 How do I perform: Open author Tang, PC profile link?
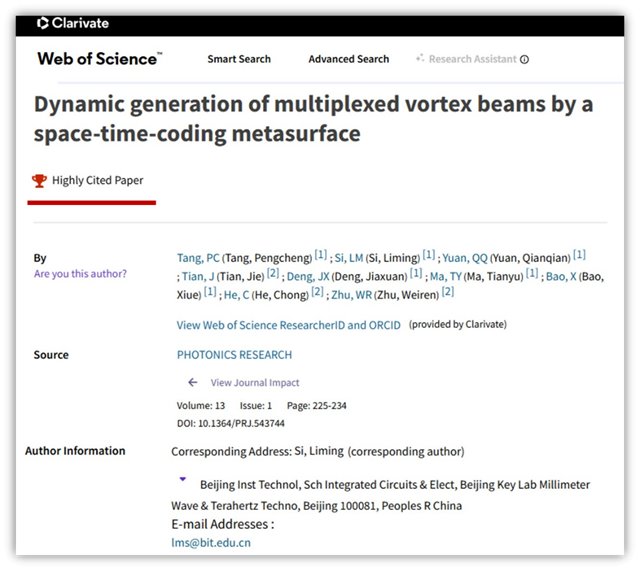(x=197, y=257)
